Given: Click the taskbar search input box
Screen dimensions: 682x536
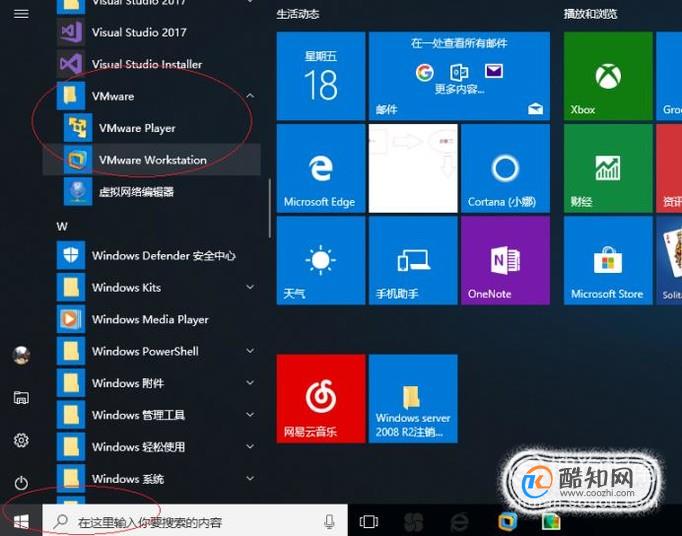Looking at the screenshot, I should click(x=195, y=520).
